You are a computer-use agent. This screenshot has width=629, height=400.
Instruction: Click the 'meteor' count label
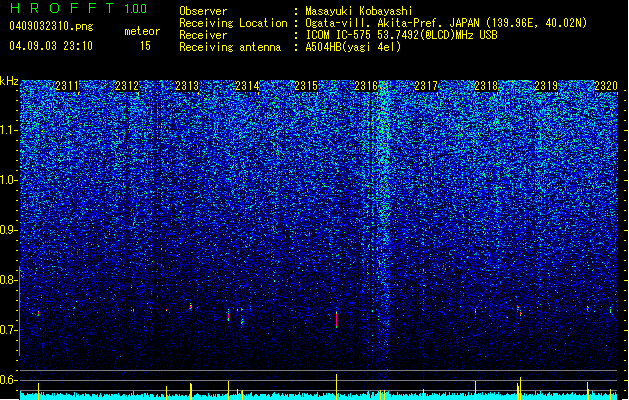(142, 31)
